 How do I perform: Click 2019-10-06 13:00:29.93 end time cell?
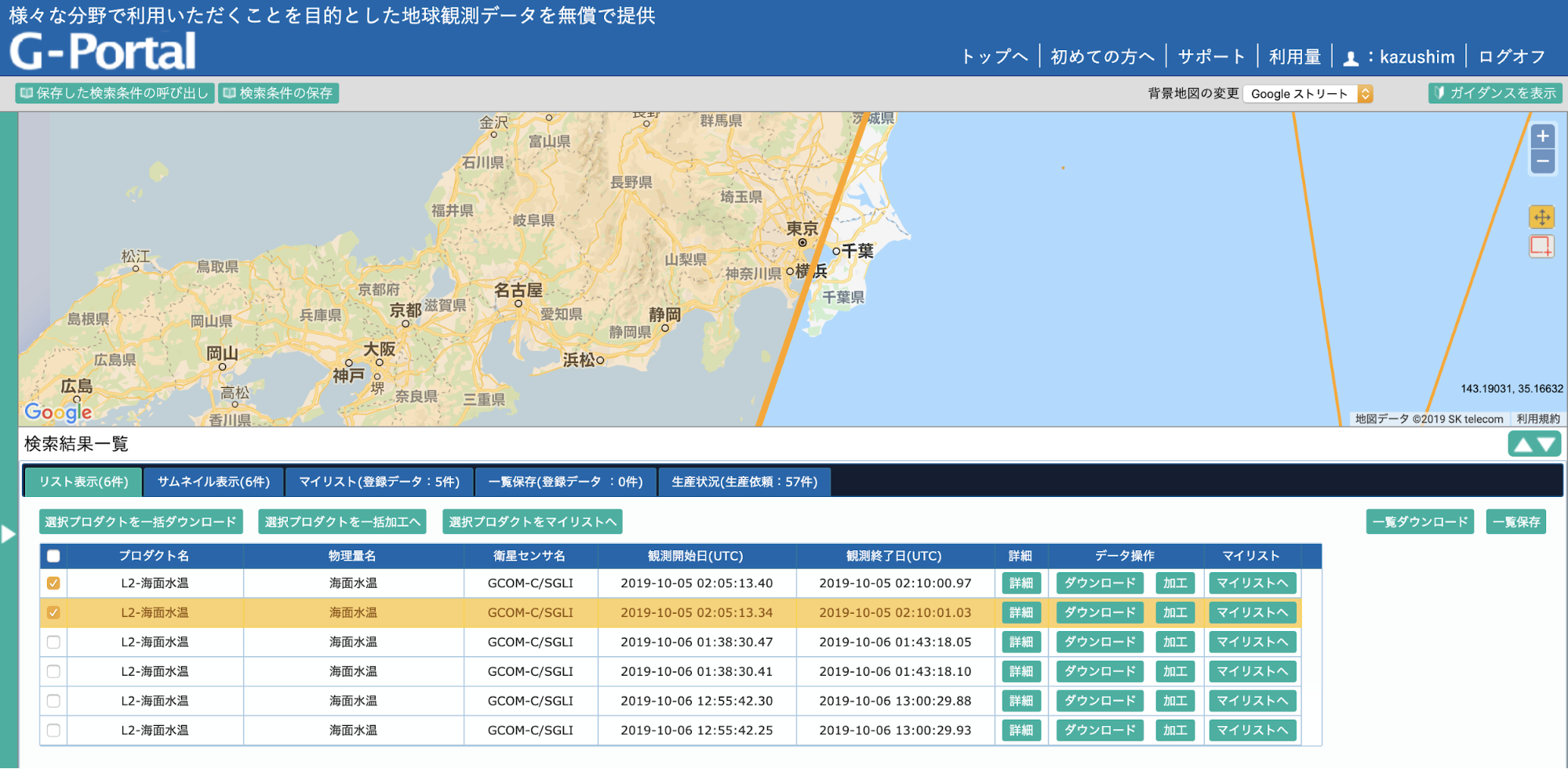895,730
